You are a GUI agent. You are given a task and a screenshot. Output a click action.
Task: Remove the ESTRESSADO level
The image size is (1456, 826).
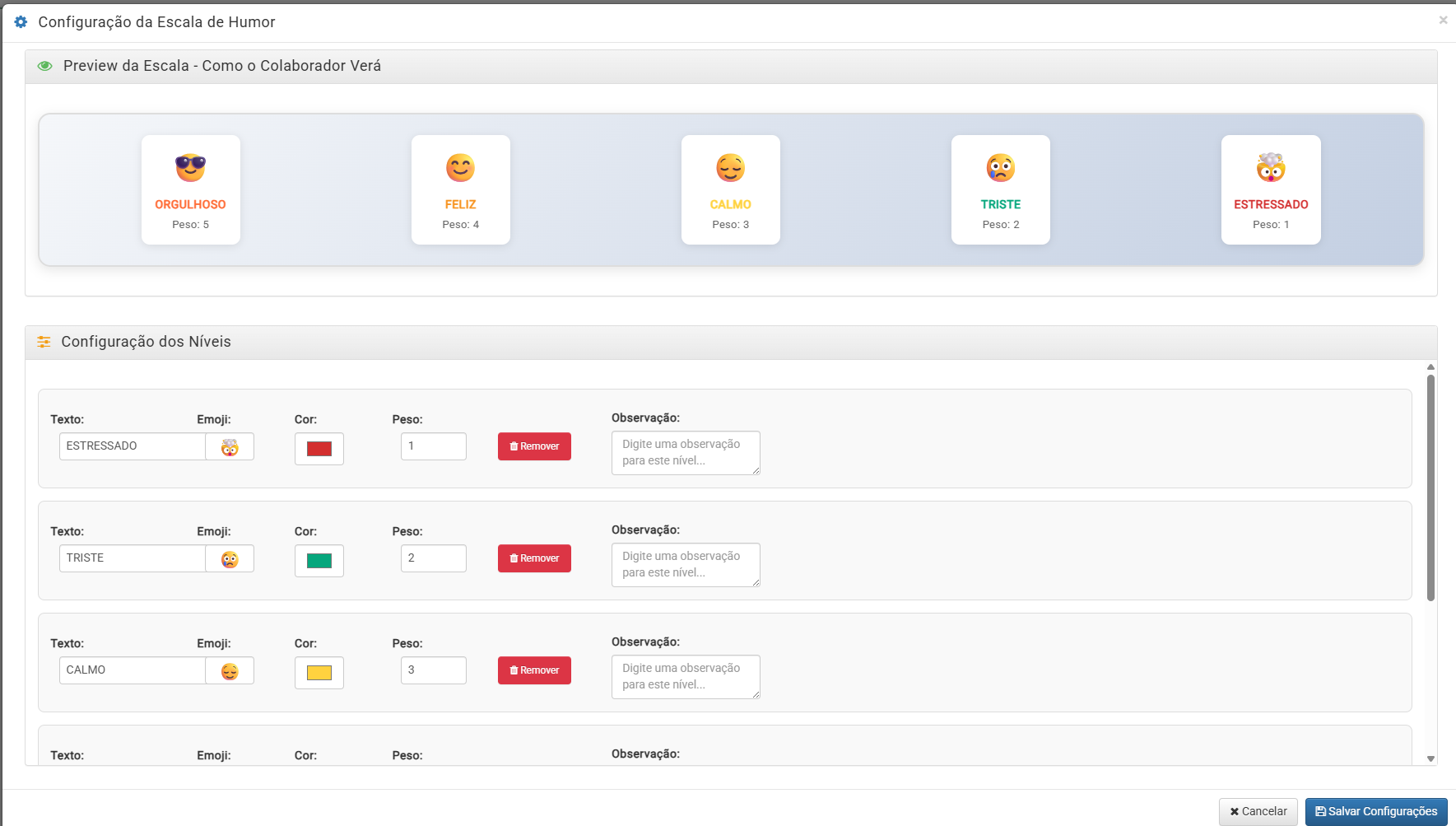534,446
